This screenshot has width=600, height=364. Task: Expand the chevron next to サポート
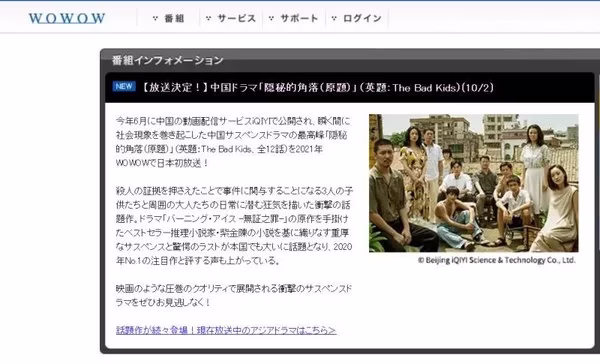(271, 18)
